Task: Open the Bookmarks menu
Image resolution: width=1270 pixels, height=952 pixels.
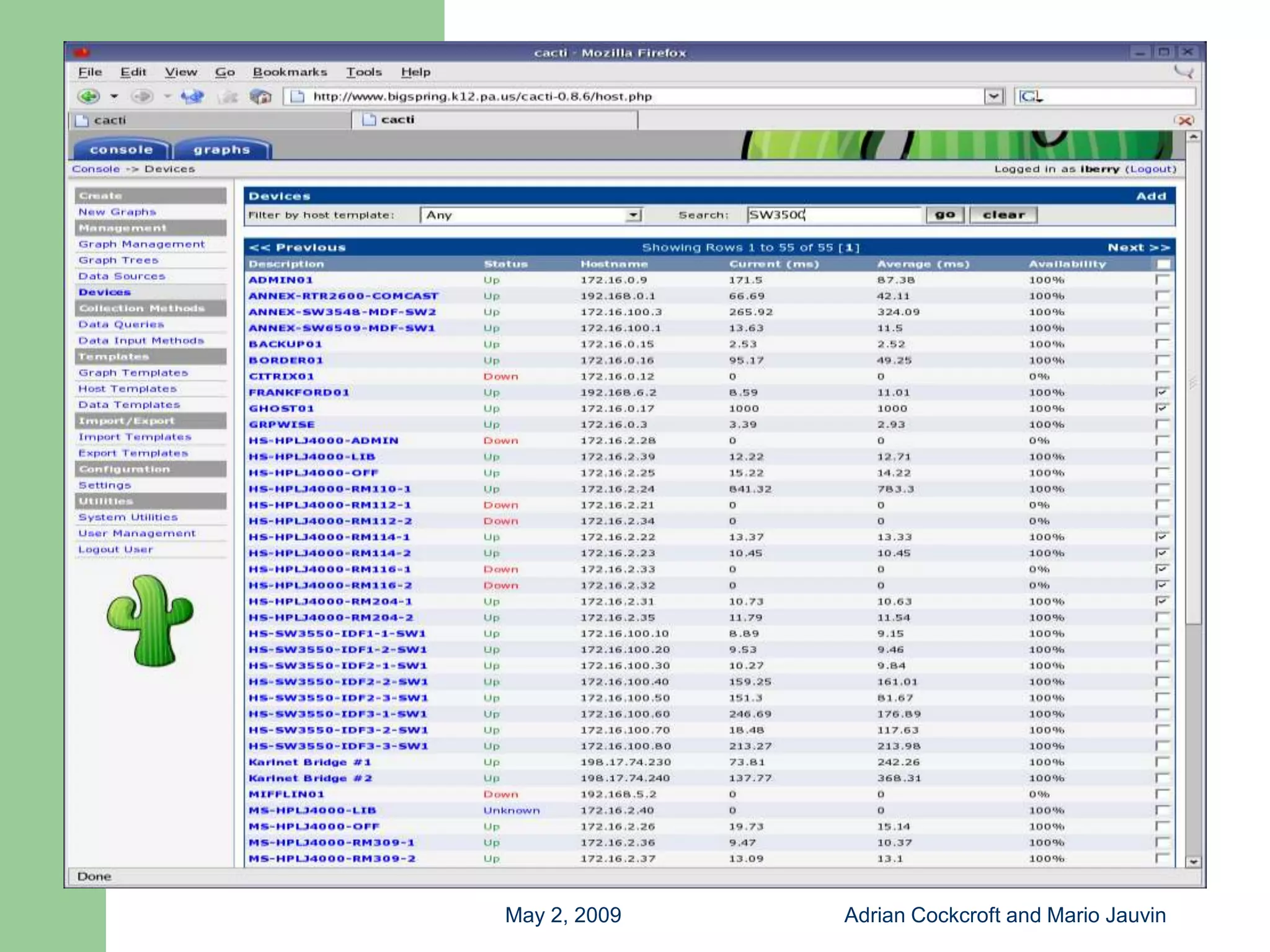Action: pos(290,72)
